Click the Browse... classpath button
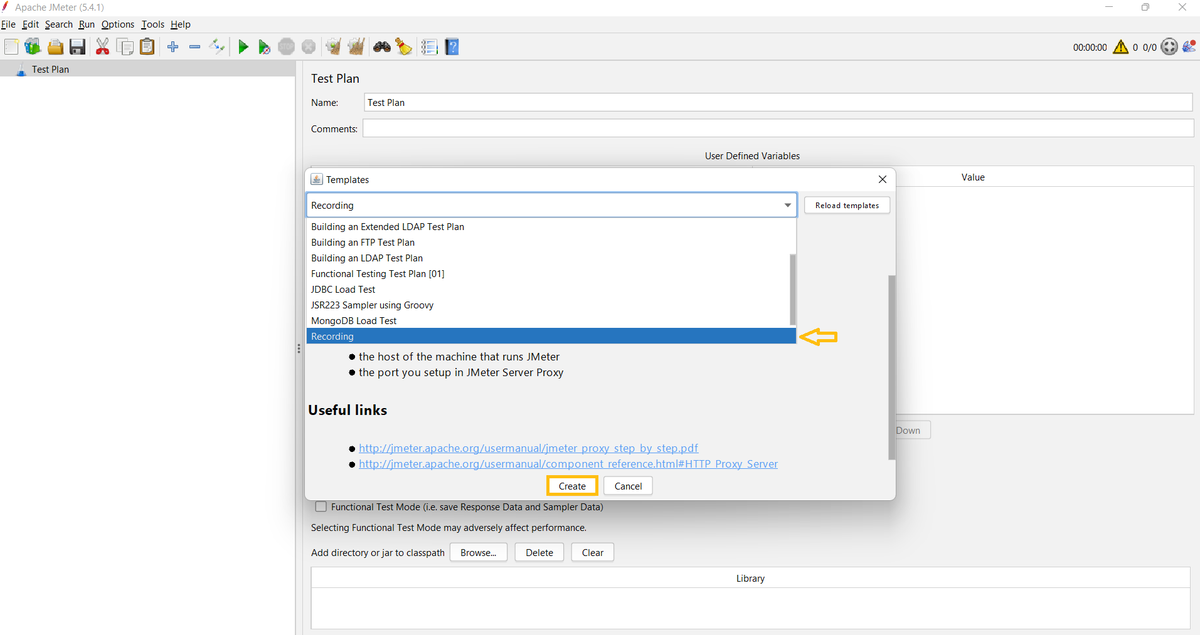This screenshot has width=1200, height=635. point(478,552)
